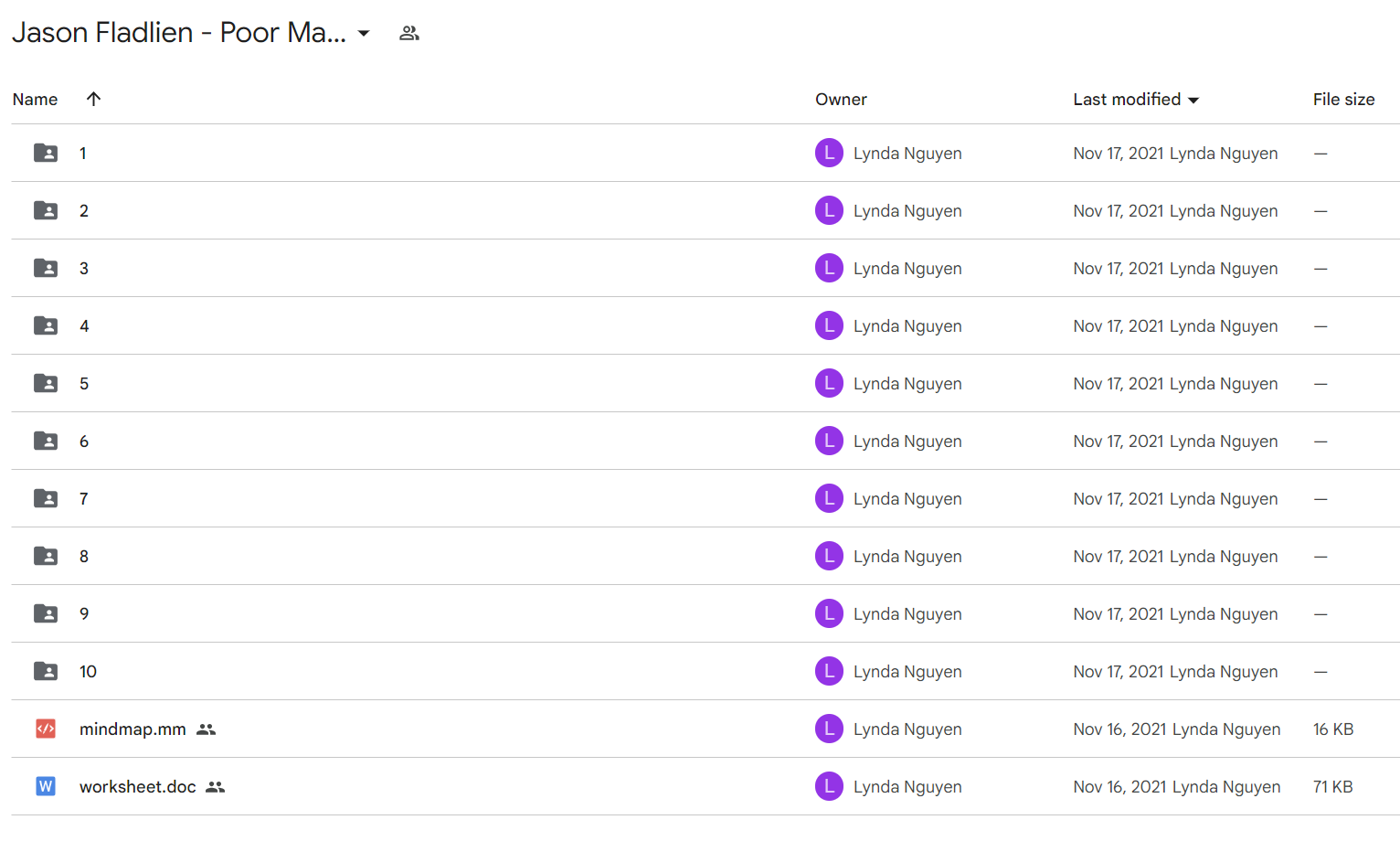Click the mindmap.mm code file icon
This screenshot has height=841, width=1400.
pyautogui.click(x=46, y=729)
